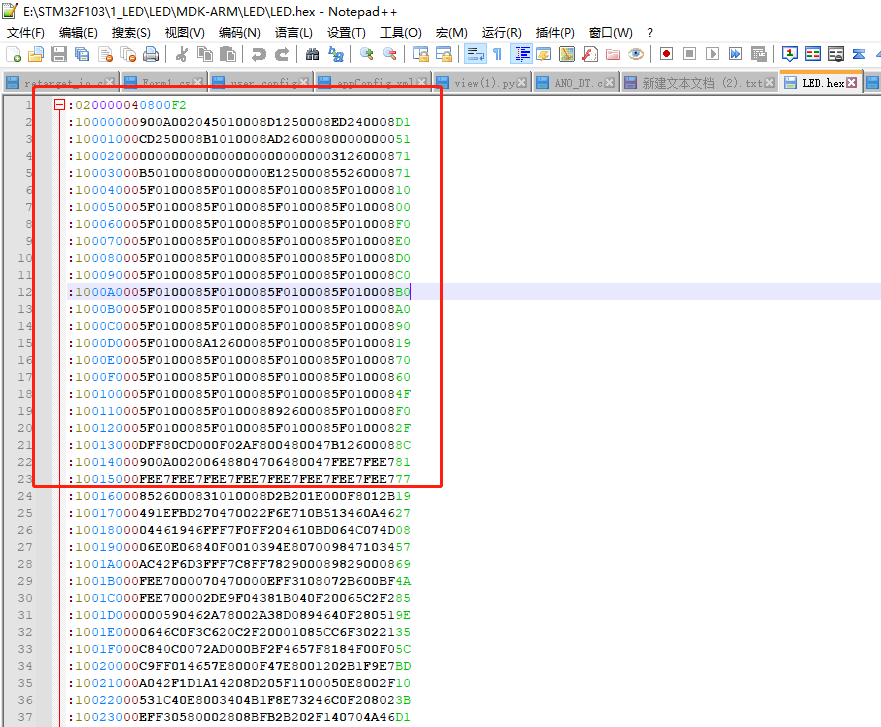Redo the last undone edit
The image size is (881, 727).
point(281,54)
